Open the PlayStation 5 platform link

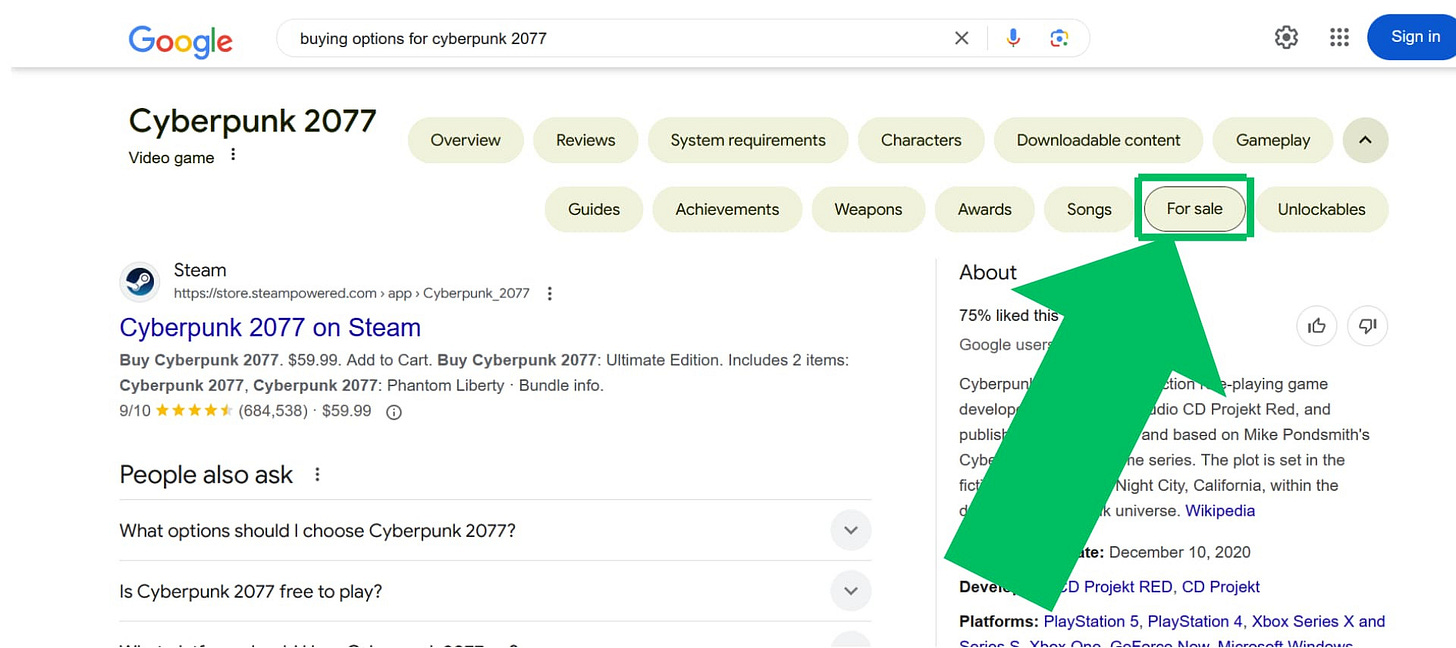coord(1091,622)
